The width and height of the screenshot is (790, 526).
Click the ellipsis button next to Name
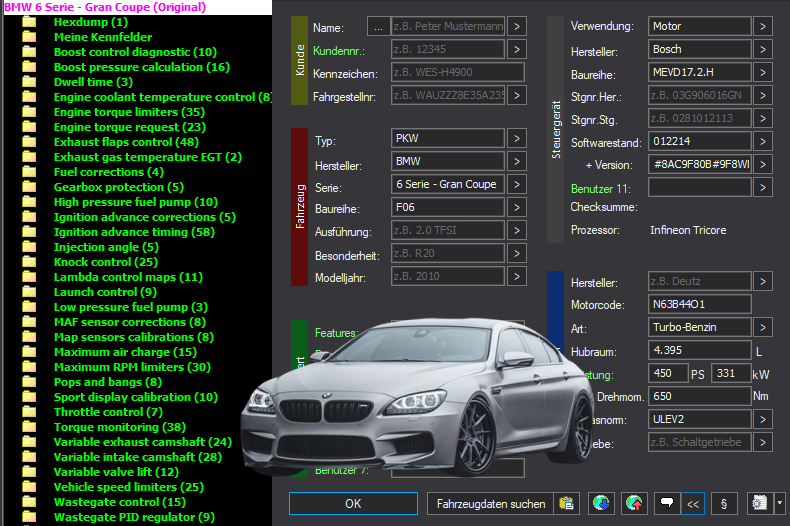(378, 27)
